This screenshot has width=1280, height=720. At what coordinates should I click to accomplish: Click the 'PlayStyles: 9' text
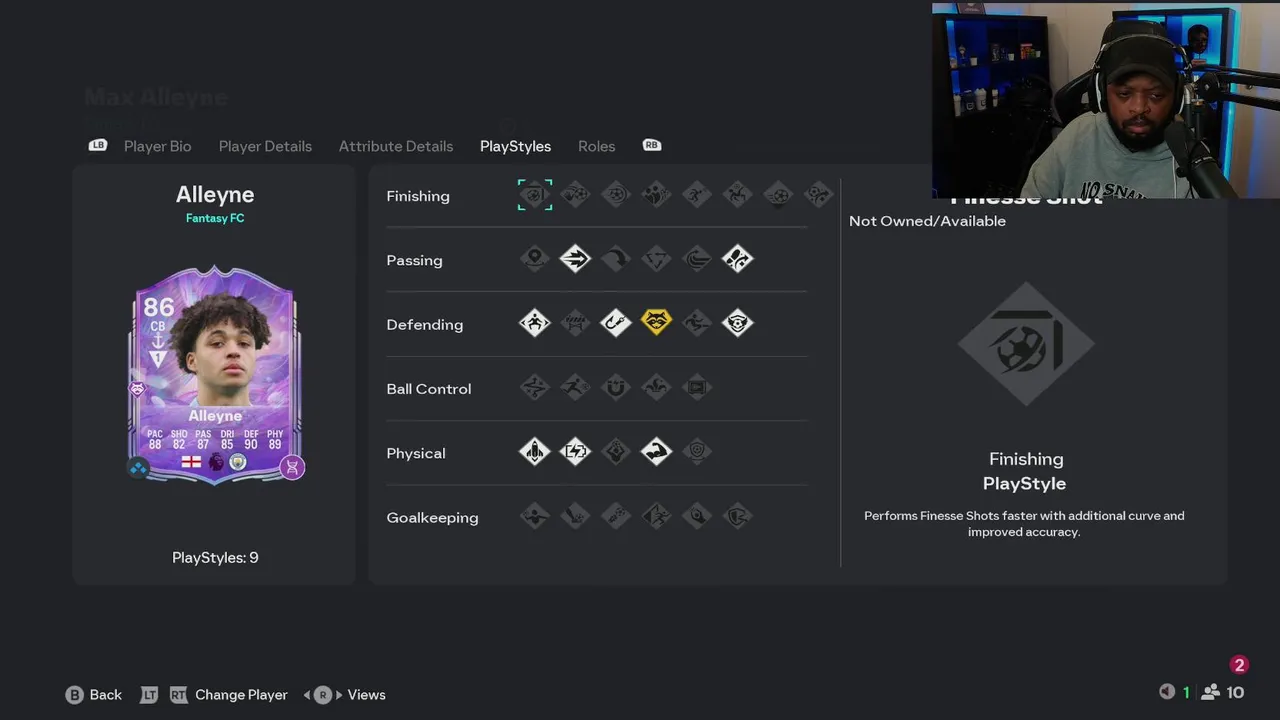point(215,557)
